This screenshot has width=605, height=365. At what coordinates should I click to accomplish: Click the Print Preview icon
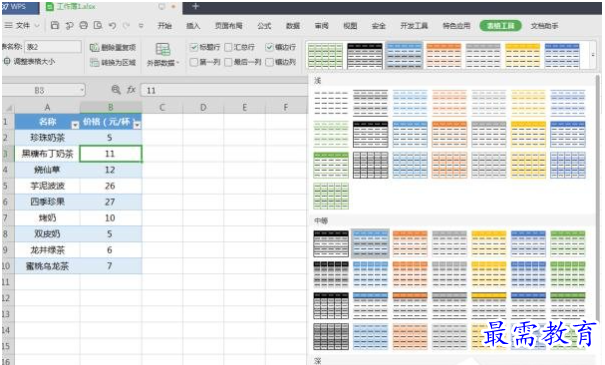tap(98, 25)
